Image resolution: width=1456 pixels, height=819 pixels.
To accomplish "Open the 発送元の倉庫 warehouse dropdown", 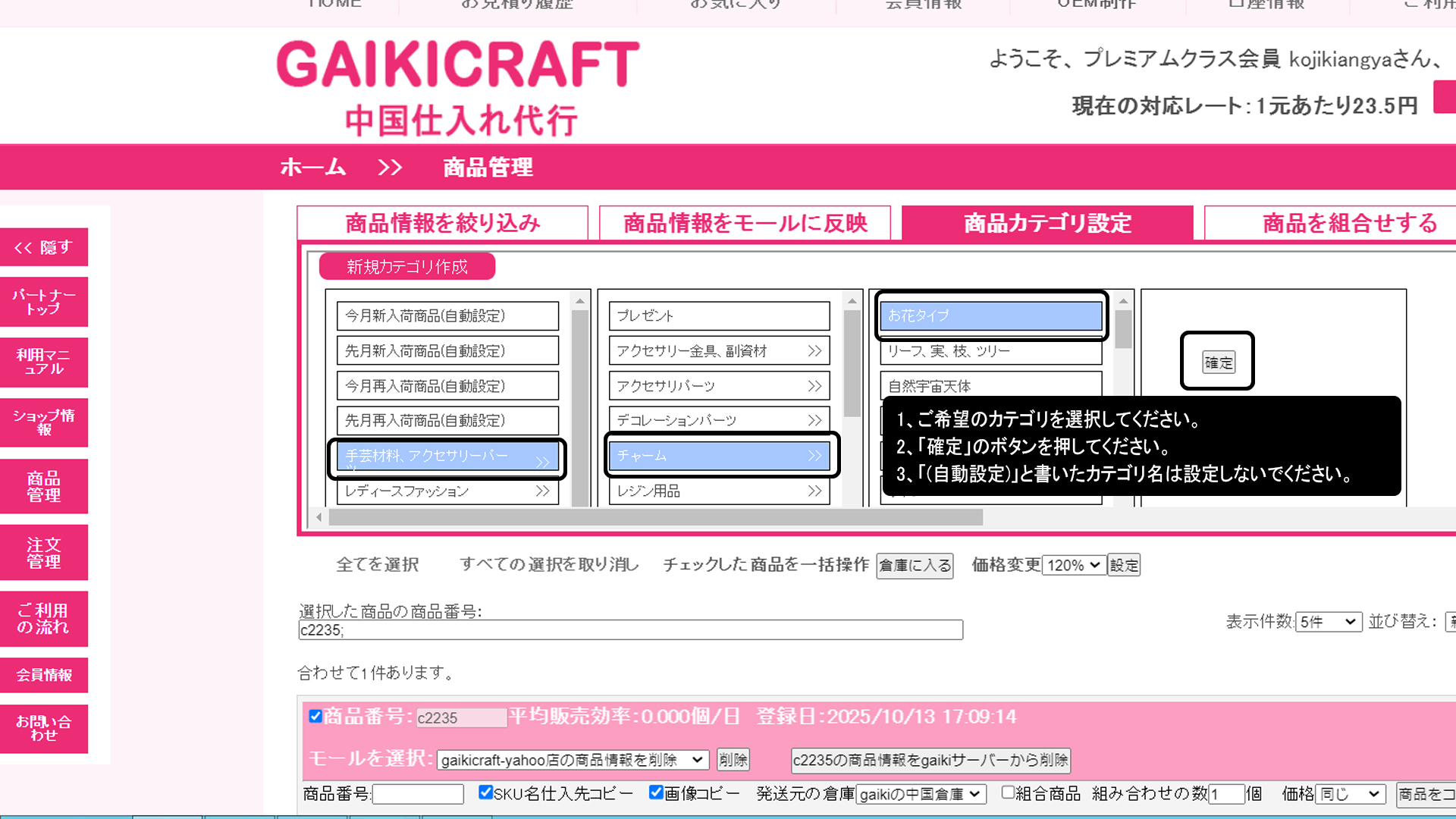I will pyautogui.click(x=921, y=794).
